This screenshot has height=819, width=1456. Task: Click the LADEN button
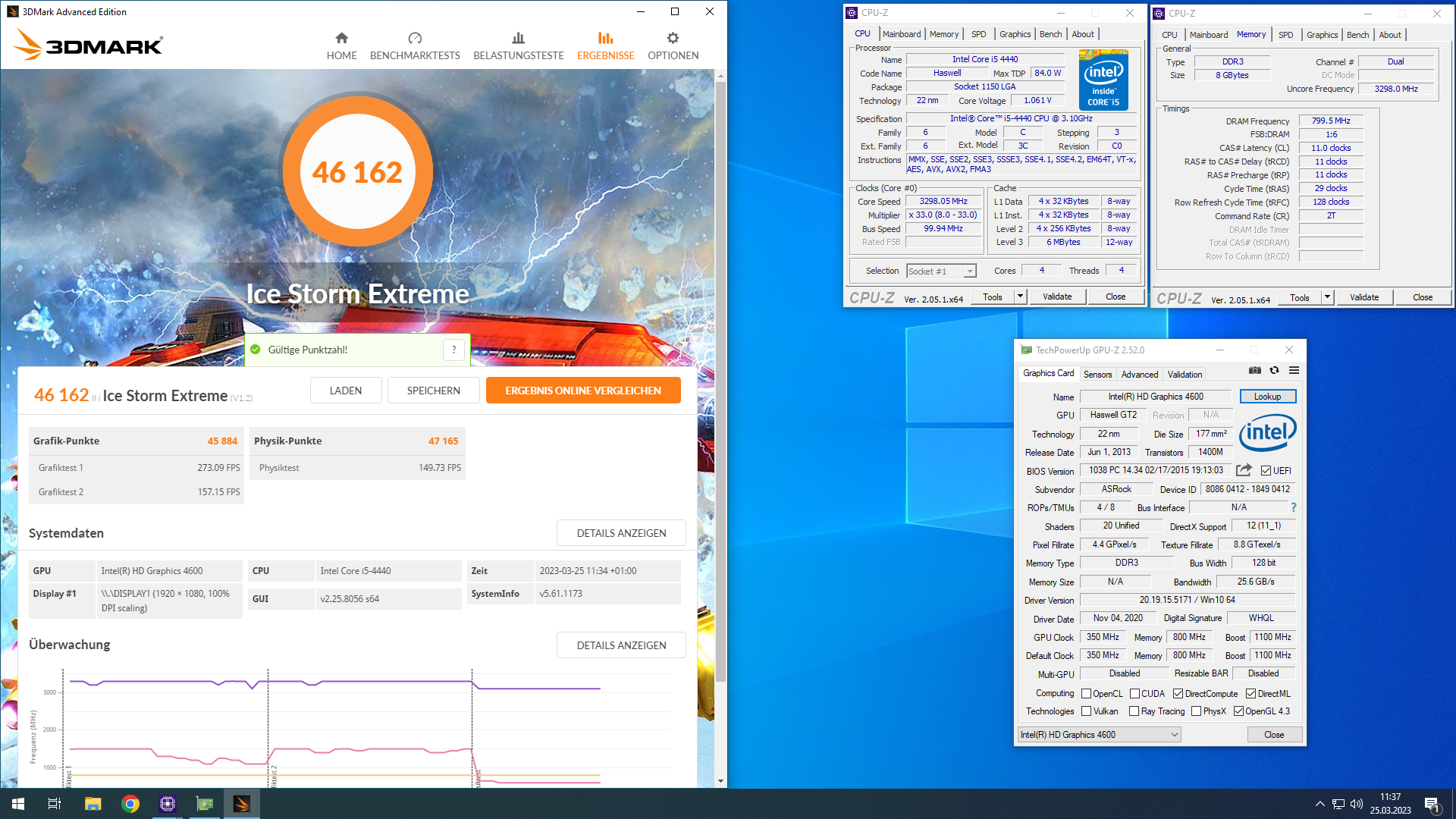346,391
